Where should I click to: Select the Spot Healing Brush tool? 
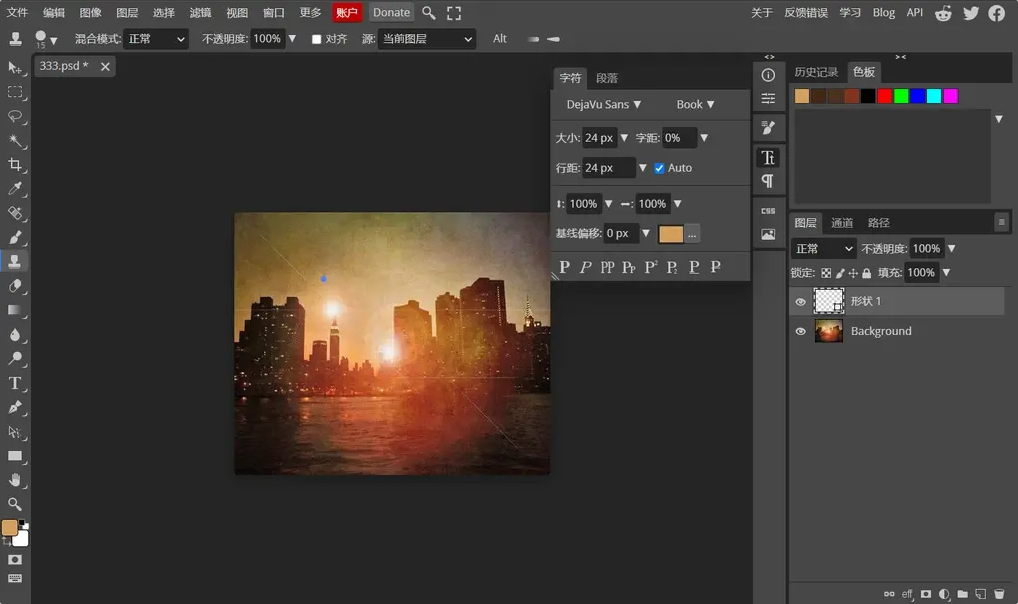(14, 213)
